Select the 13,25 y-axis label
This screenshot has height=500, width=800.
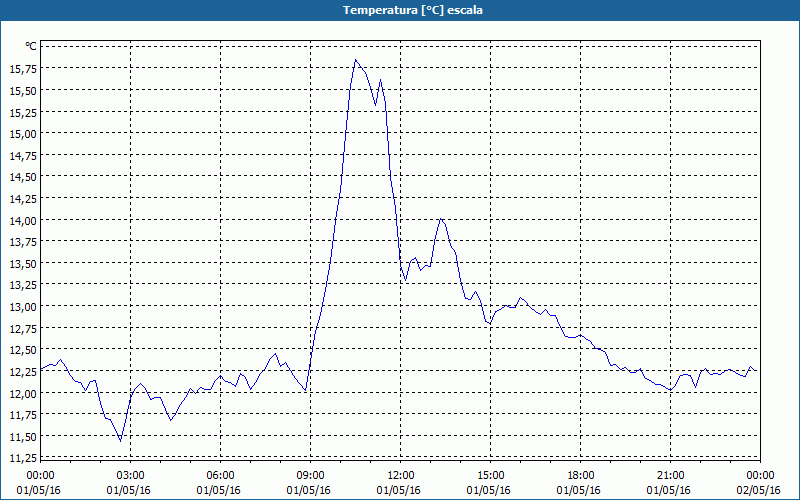pyautogui.click(x=22, y=285)
